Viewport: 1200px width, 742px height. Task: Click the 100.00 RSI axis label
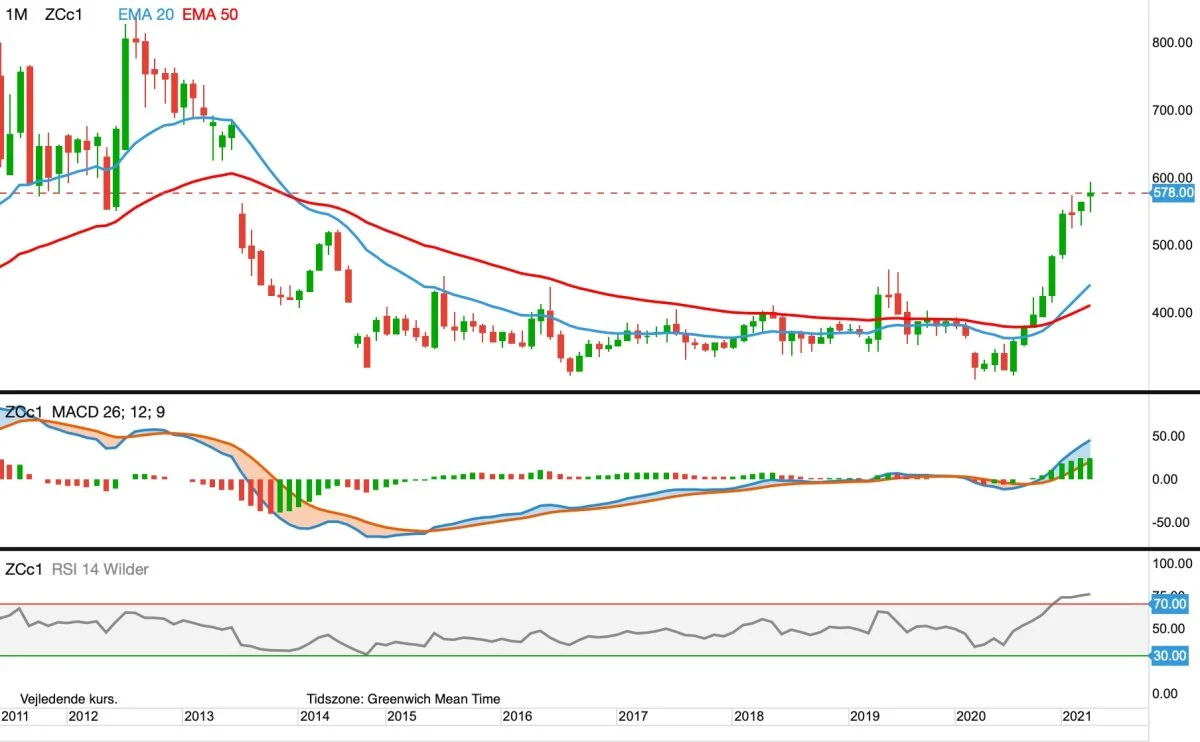point(1172,565)
